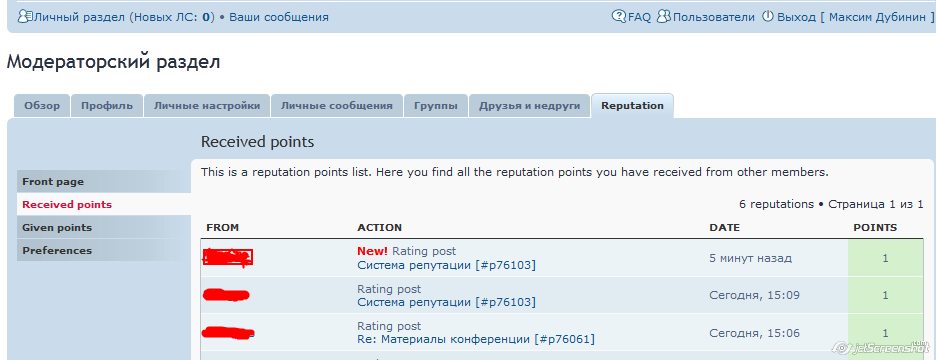
Task: Select Given points in the sidebar
Action: click(104, 227)
